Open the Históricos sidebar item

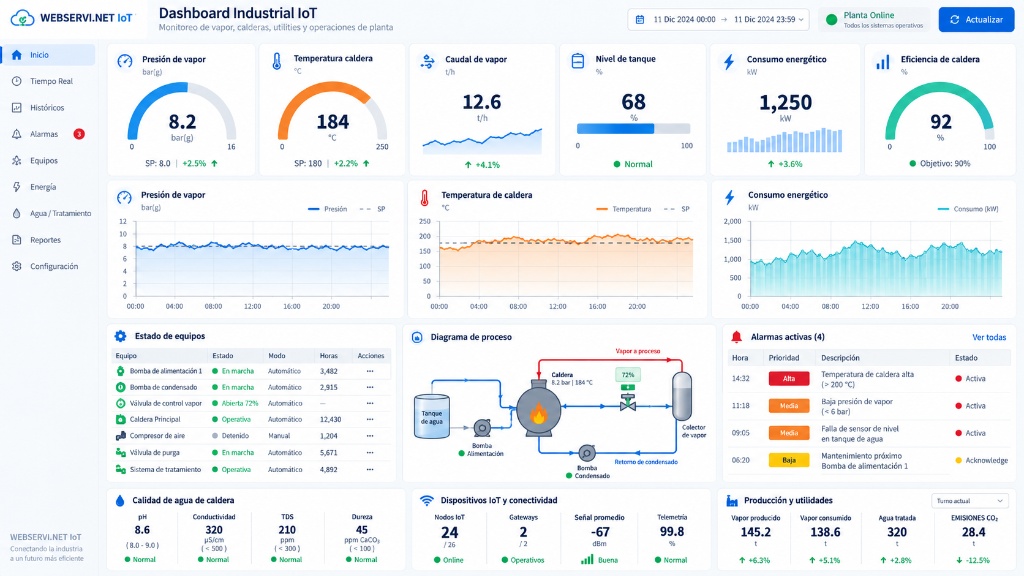[48, 108]
